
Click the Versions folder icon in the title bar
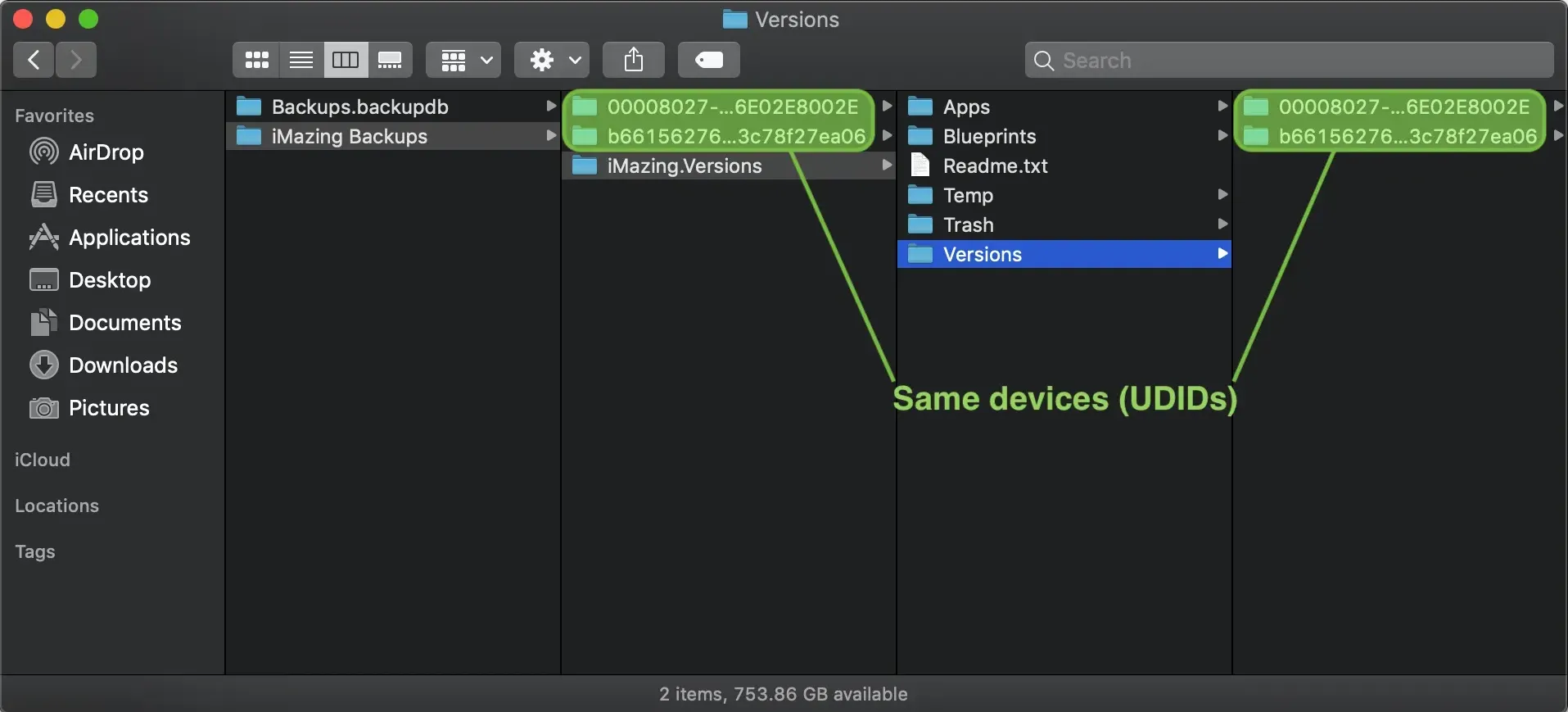coord(734,19)
